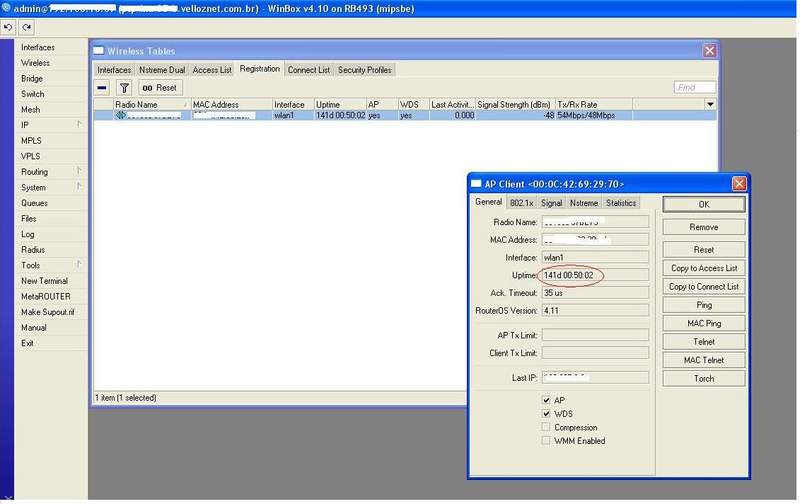Open the Statistics tab in AP Client
The width and height of the screenshot is (800, 504).
pos(621,203)
